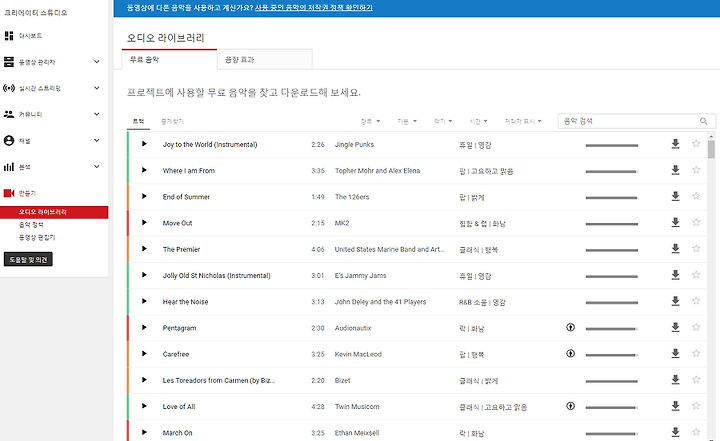Click attribution icon on Love of All row
This screenshot has height=441, width=720.
(x=570, y=406)
